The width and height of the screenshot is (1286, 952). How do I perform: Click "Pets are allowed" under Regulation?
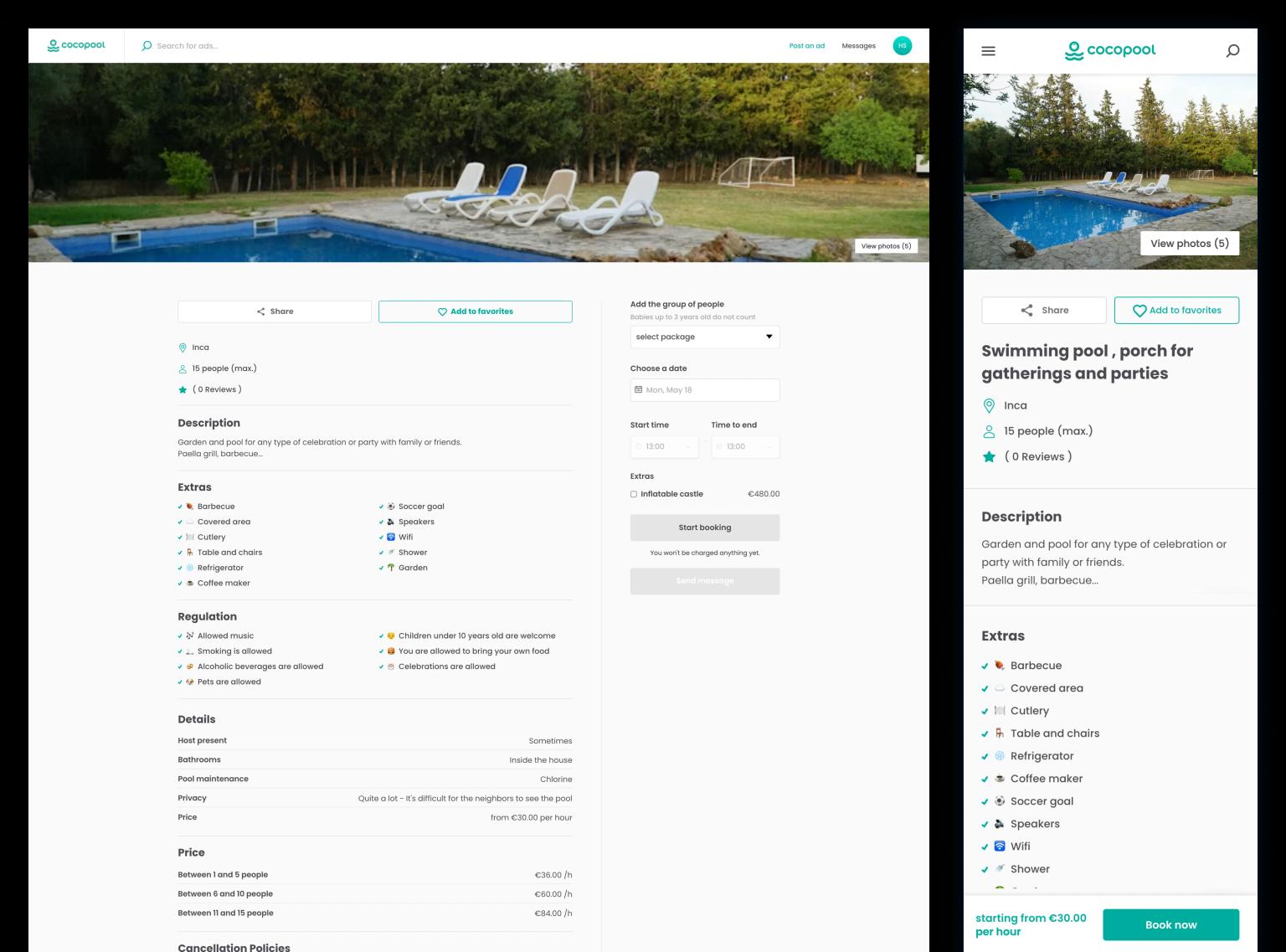pyautogui.click(x=229, y=682)
